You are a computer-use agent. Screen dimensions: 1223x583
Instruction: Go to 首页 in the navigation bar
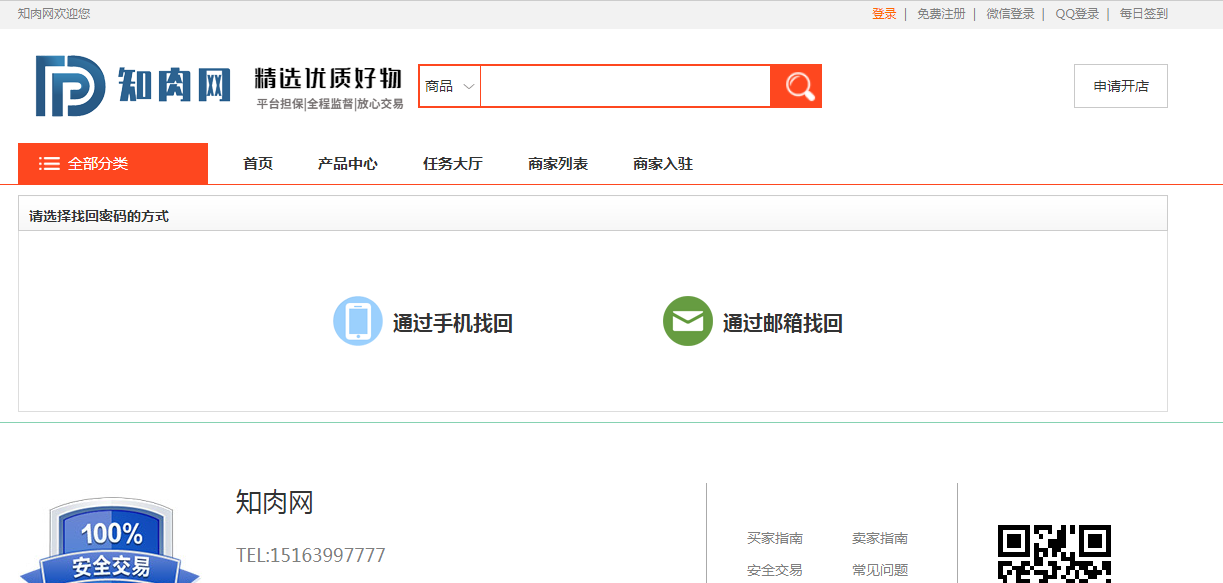(258, 164)
